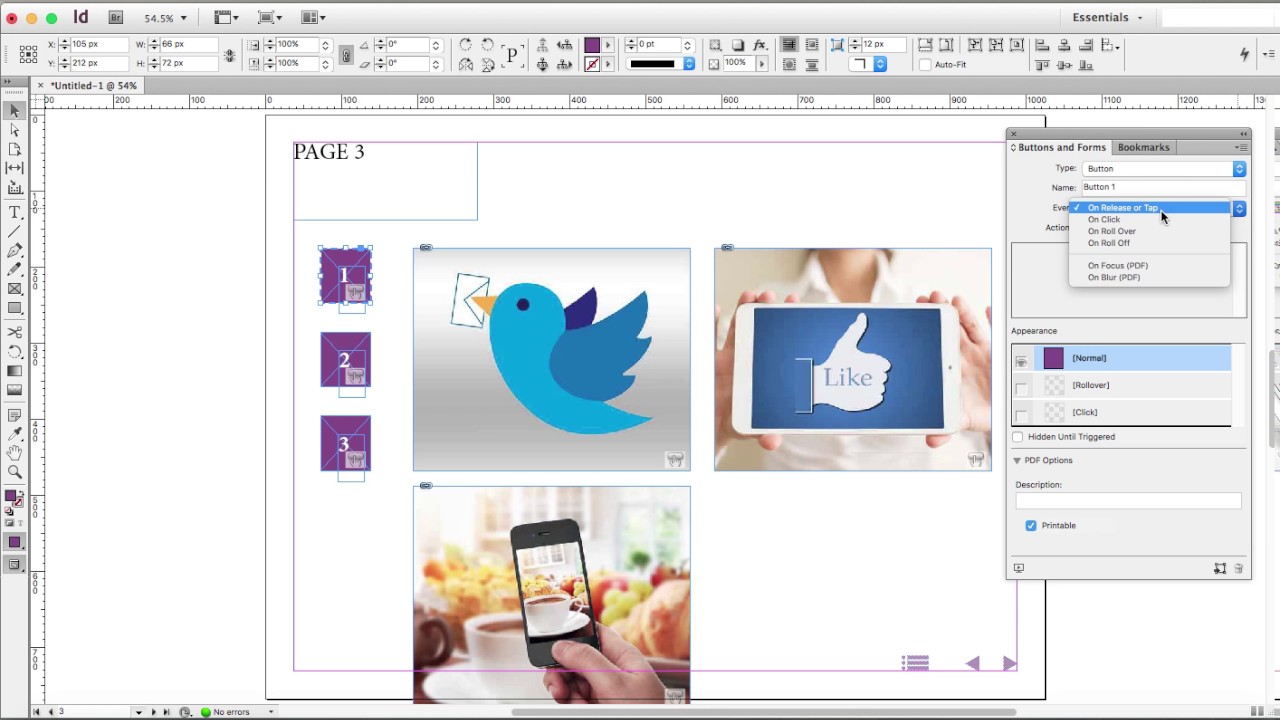This screenshot has height=720, width=1280.
Task: Select the Untitled-1 document tab
Action: (92, 86)
